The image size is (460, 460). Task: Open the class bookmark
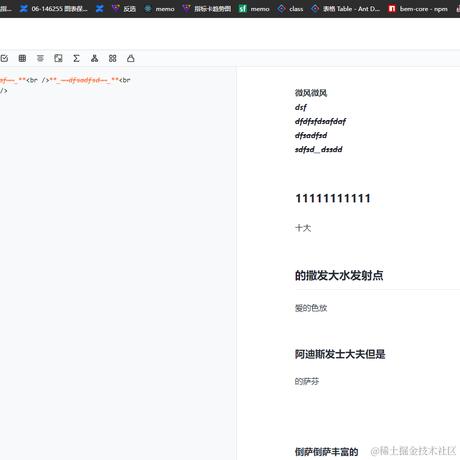coord(290,9)
